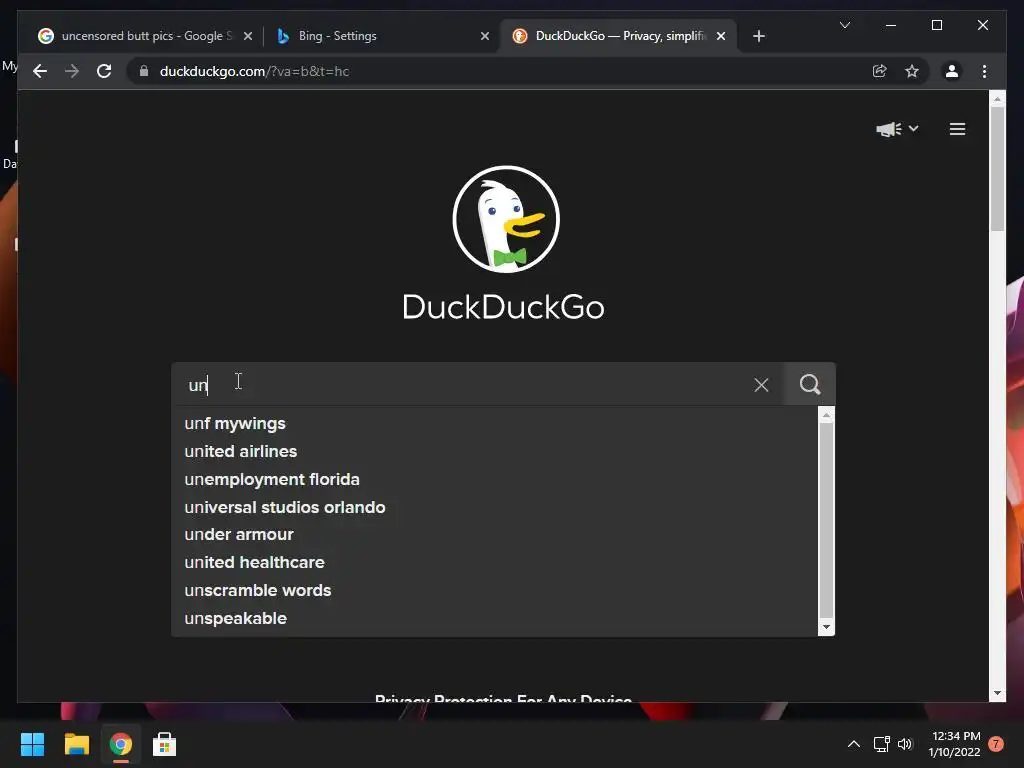Show hidden tray icons chevron
Viewport: 1024px width, 768px height.
[854, 744]
